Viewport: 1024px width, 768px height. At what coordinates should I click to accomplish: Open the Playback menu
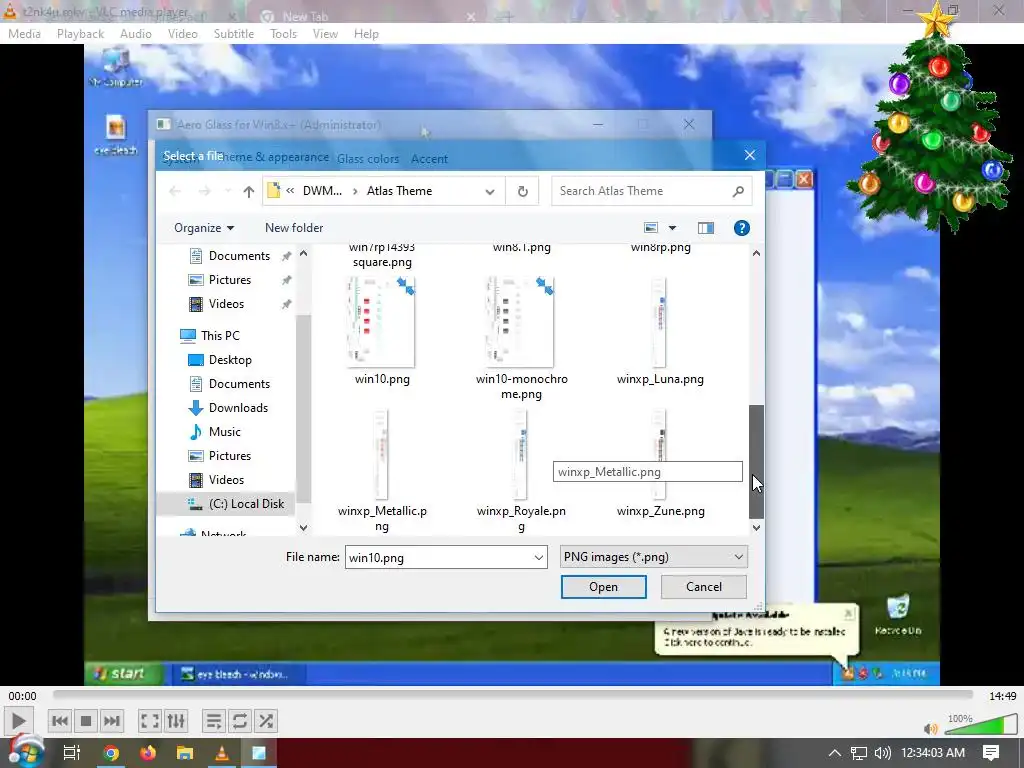click(80, 34)
